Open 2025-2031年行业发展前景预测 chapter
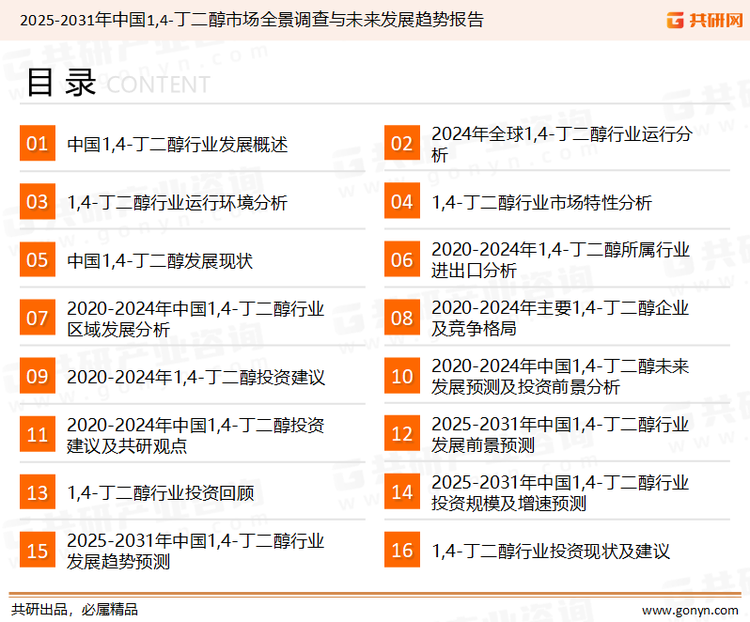 tap(560, 434)
